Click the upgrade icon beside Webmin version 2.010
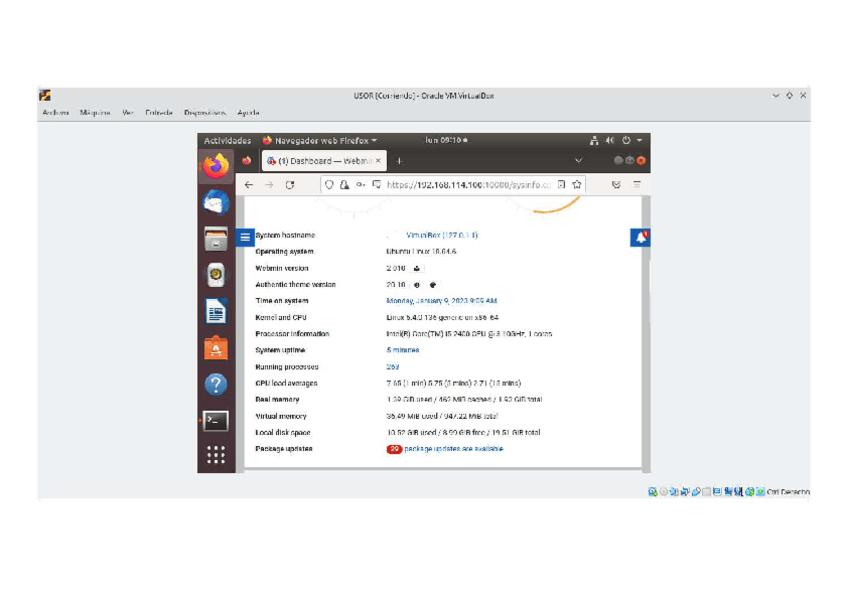The image size is (848, 599). pos(416,268)
